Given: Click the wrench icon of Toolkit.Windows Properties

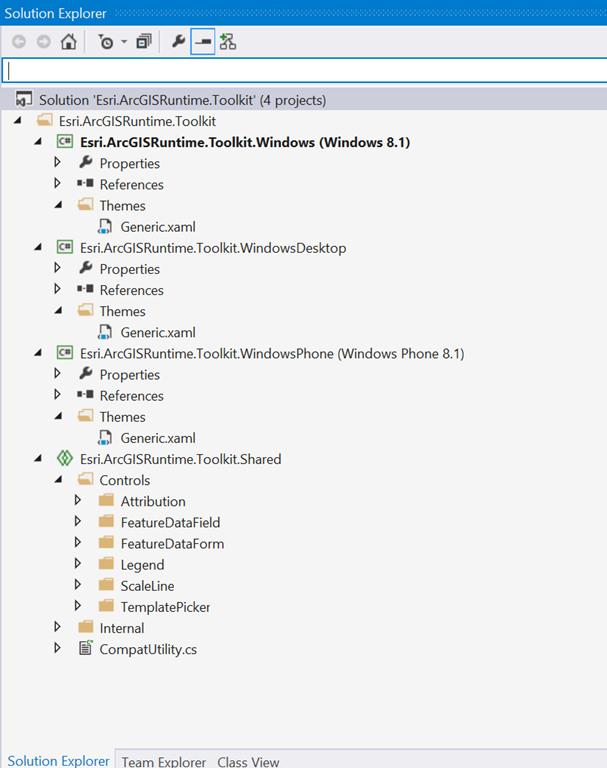Looking at the screenshot, I should click(86, 163).
